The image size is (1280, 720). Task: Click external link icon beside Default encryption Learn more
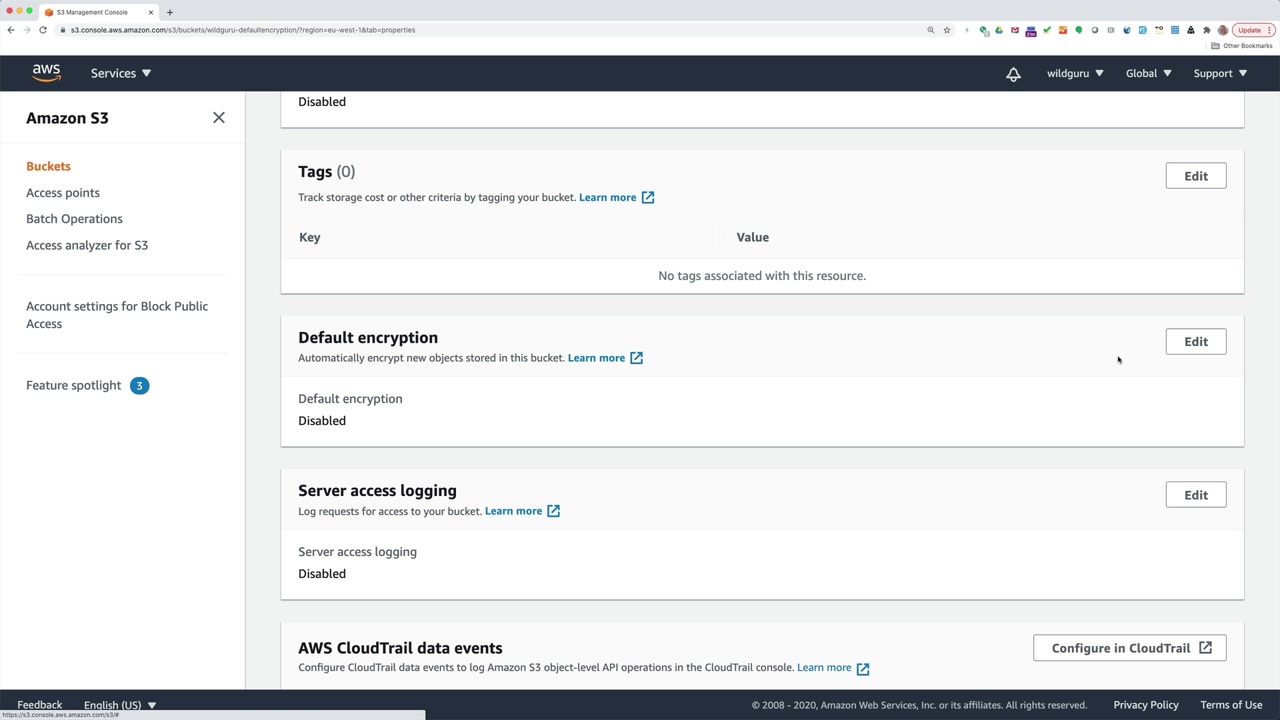[x=636, y=358]
